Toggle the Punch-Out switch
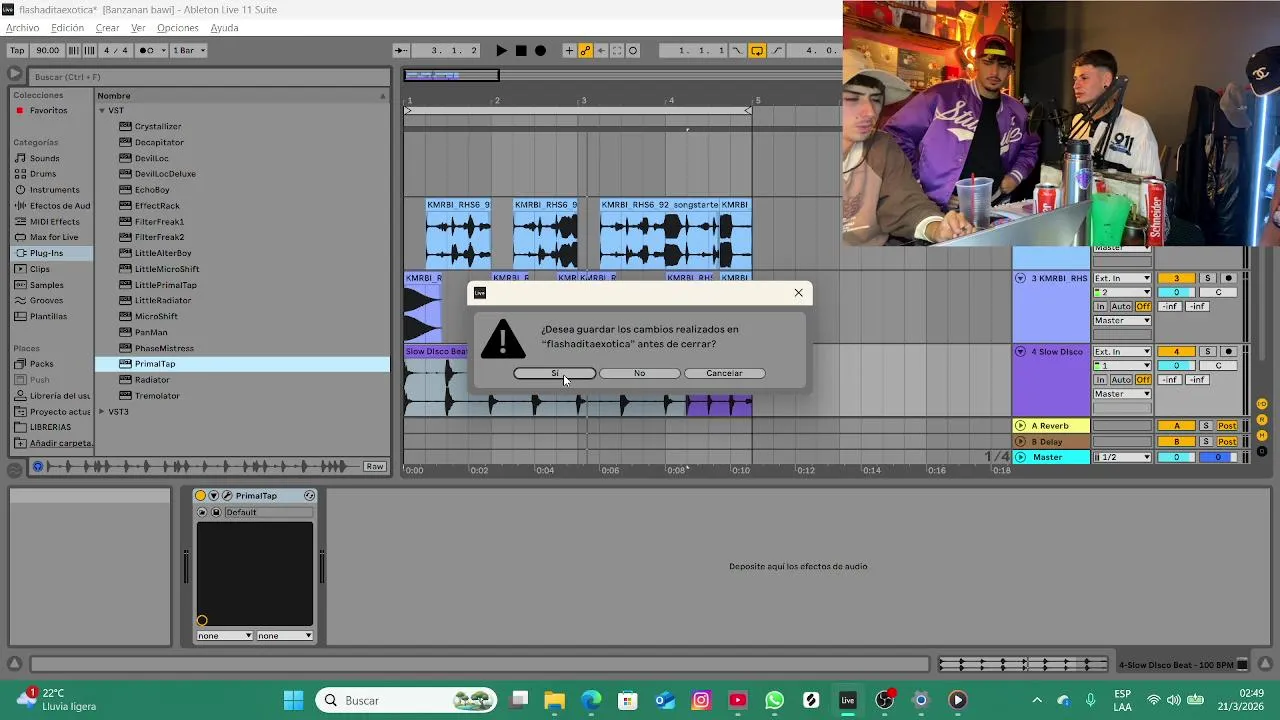The height and width of the screenshot is (720, 1280). 777,51
